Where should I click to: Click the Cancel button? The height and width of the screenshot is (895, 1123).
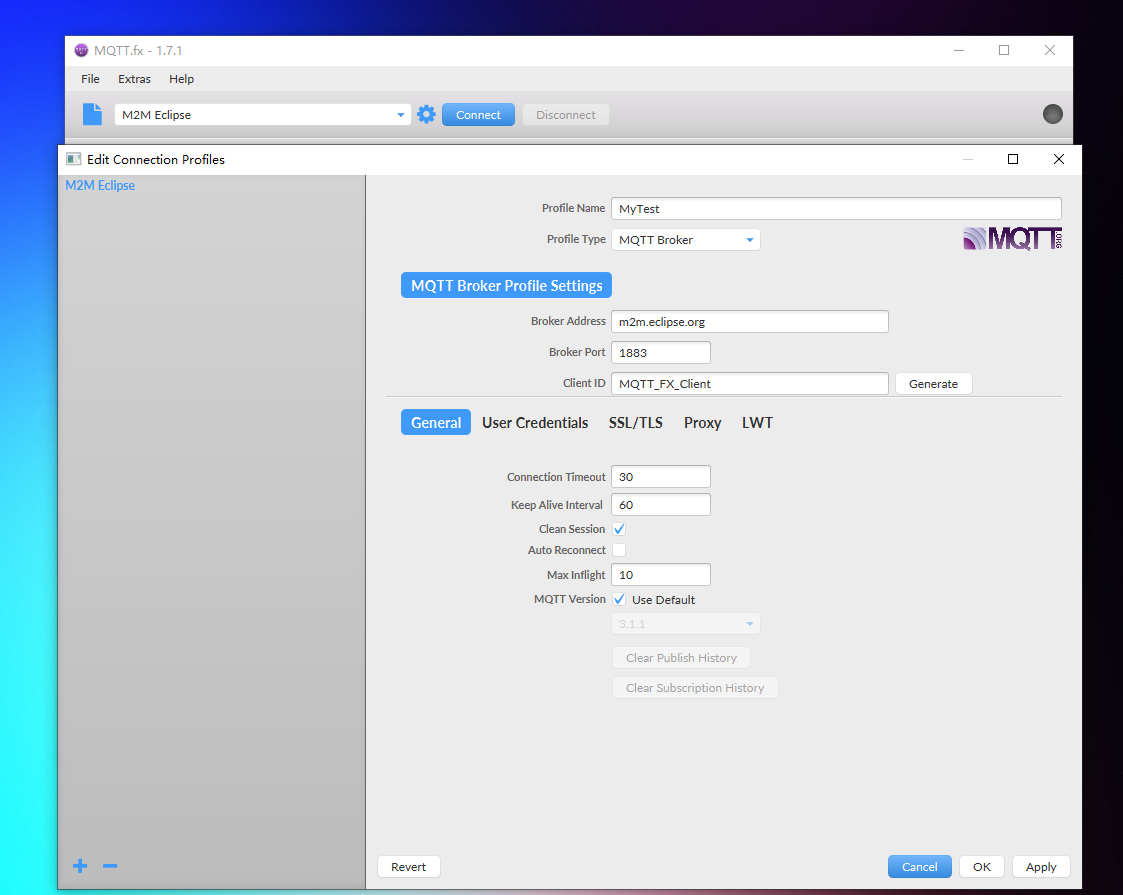click(x=920, y=867)
